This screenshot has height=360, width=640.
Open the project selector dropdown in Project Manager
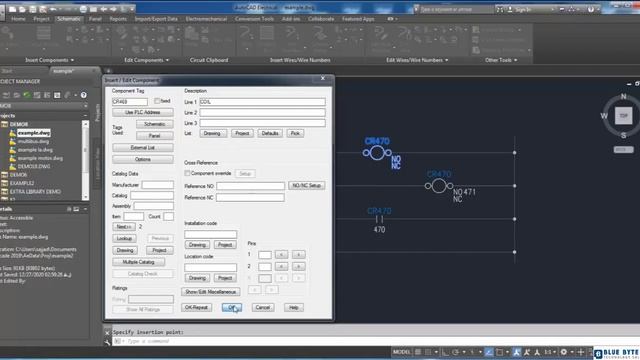tap(85, 106)
